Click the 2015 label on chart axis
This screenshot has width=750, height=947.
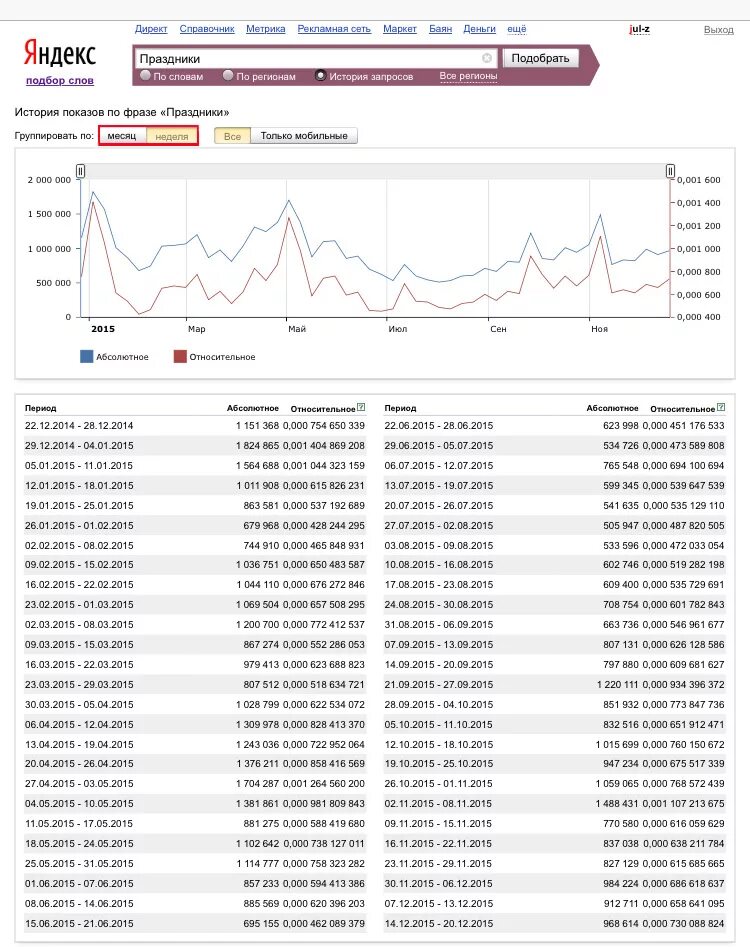pyautogui.click(x=103, y=329)
